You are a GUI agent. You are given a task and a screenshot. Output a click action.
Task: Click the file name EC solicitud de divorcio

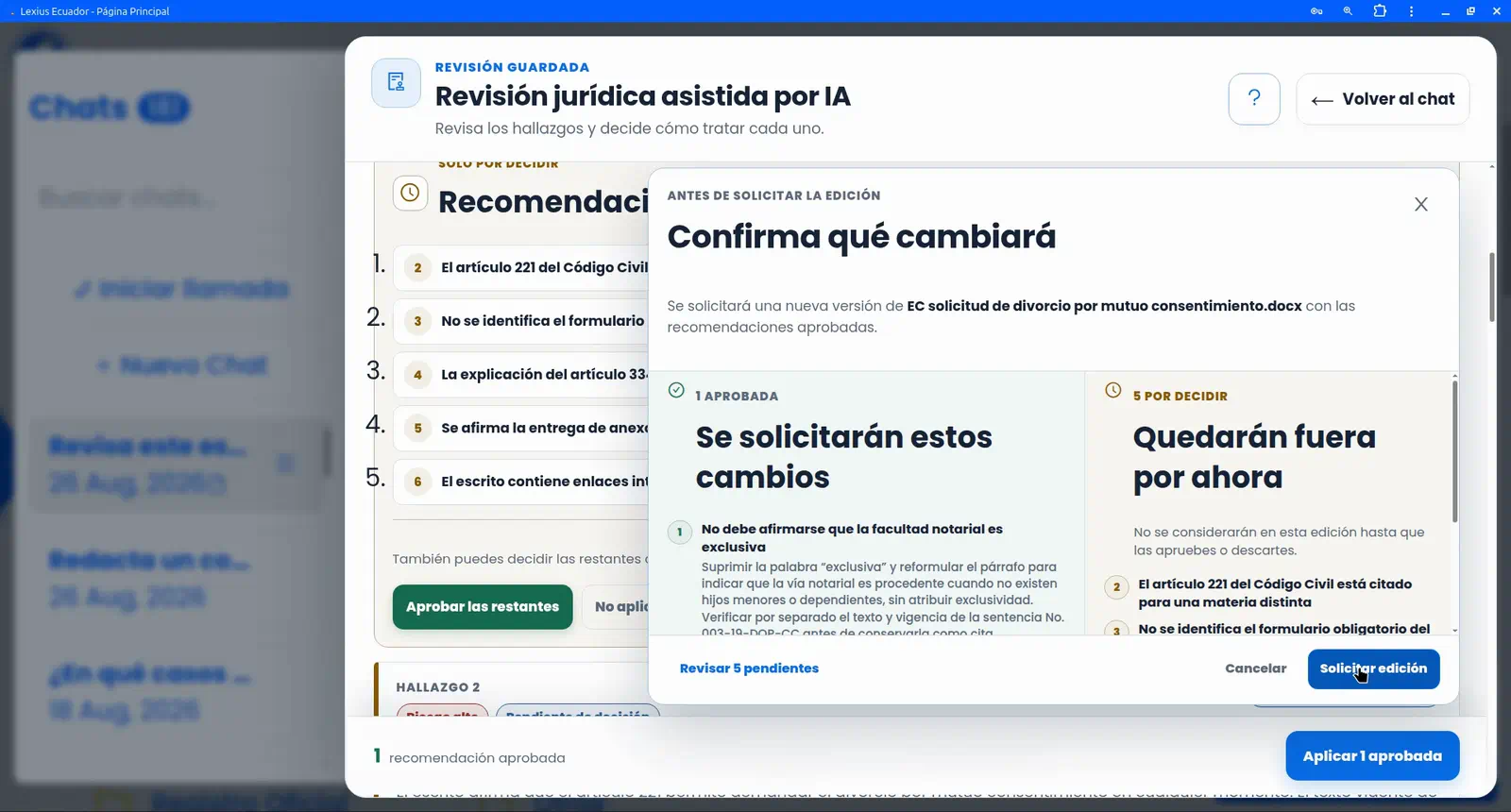coord(1104,306)
